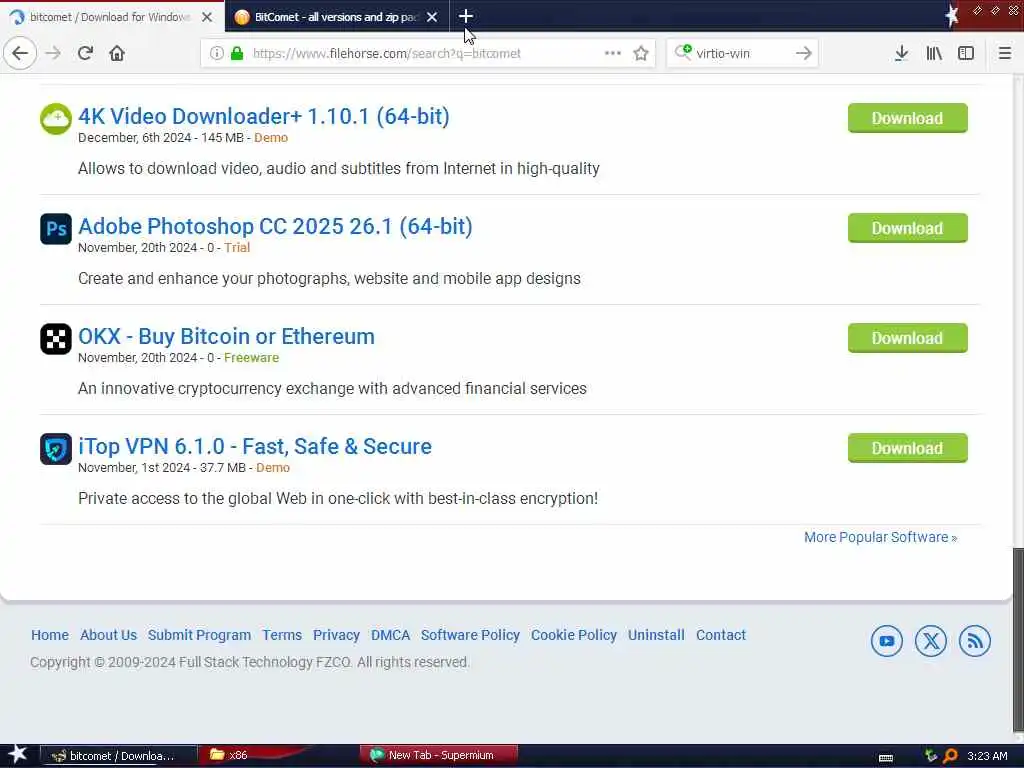Screen dimensions: 1024x768
Task: Click the keyboard tray icon
Action: (x=886, y=757)
